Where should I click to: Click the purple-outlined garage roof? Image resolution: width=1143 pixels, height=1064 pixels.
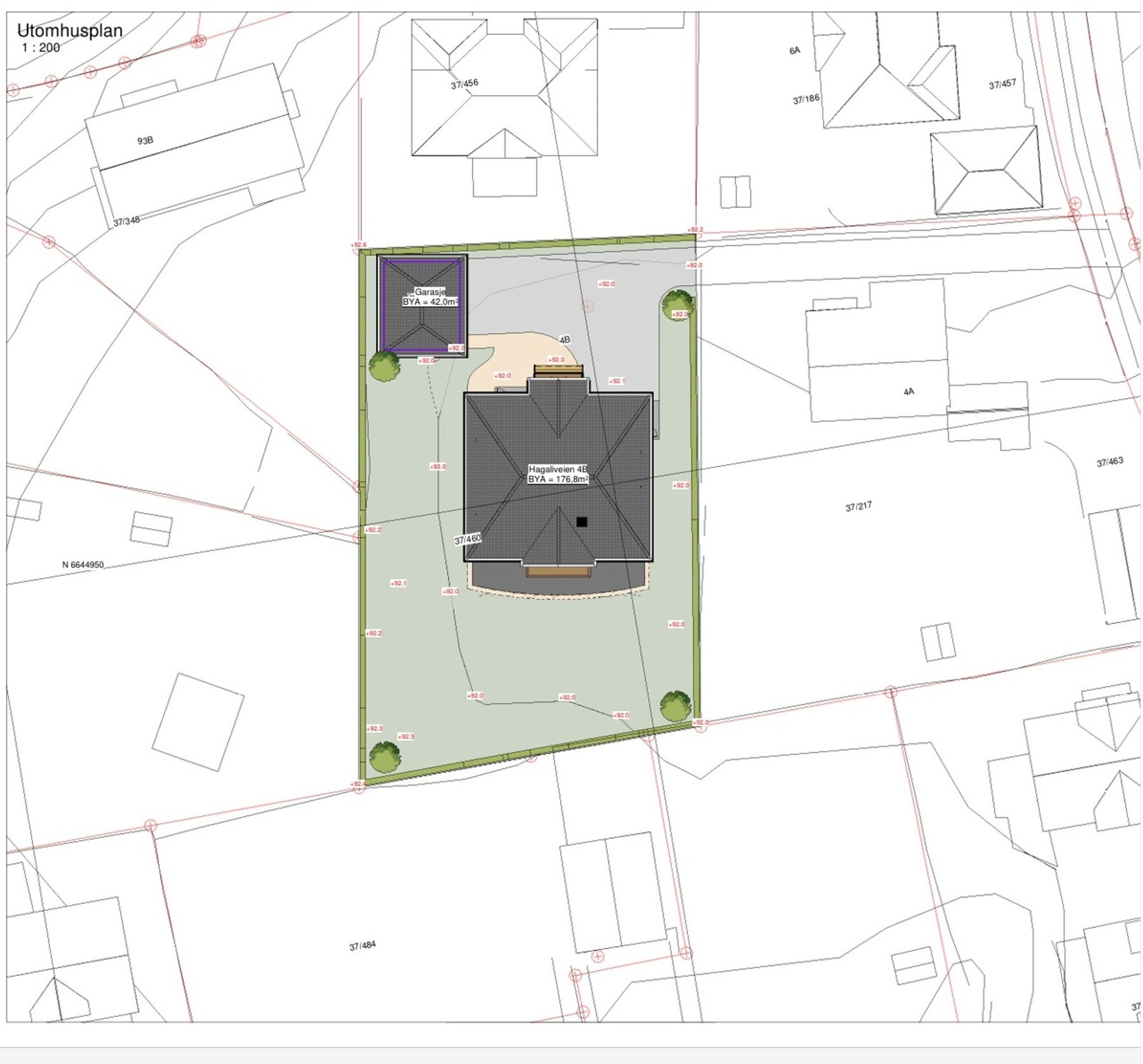click(421, 305)
